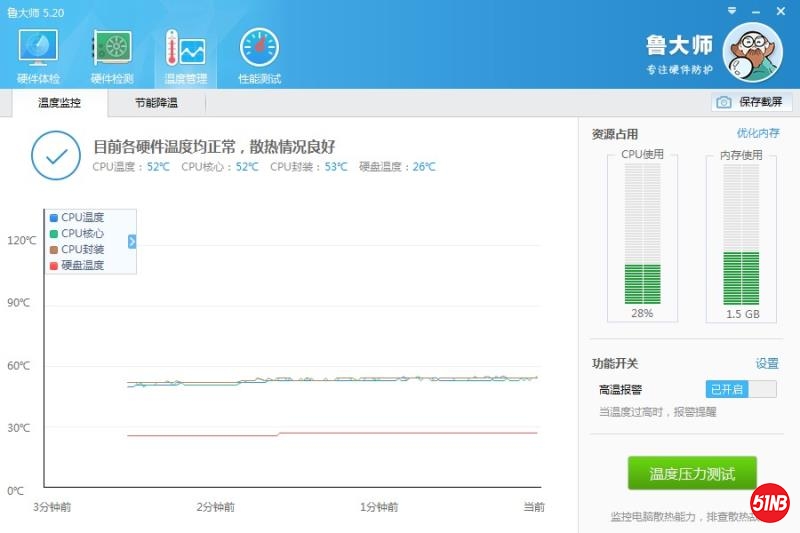Collapse the chart legend with the arrow
Screen dimensions: 800x533
point(132,241)
